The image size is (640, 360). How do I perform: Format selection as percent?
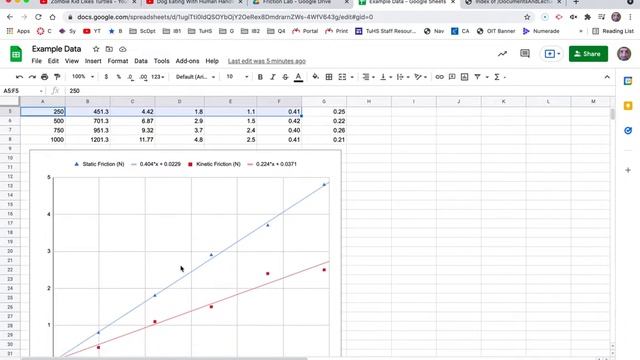point(119,77)
